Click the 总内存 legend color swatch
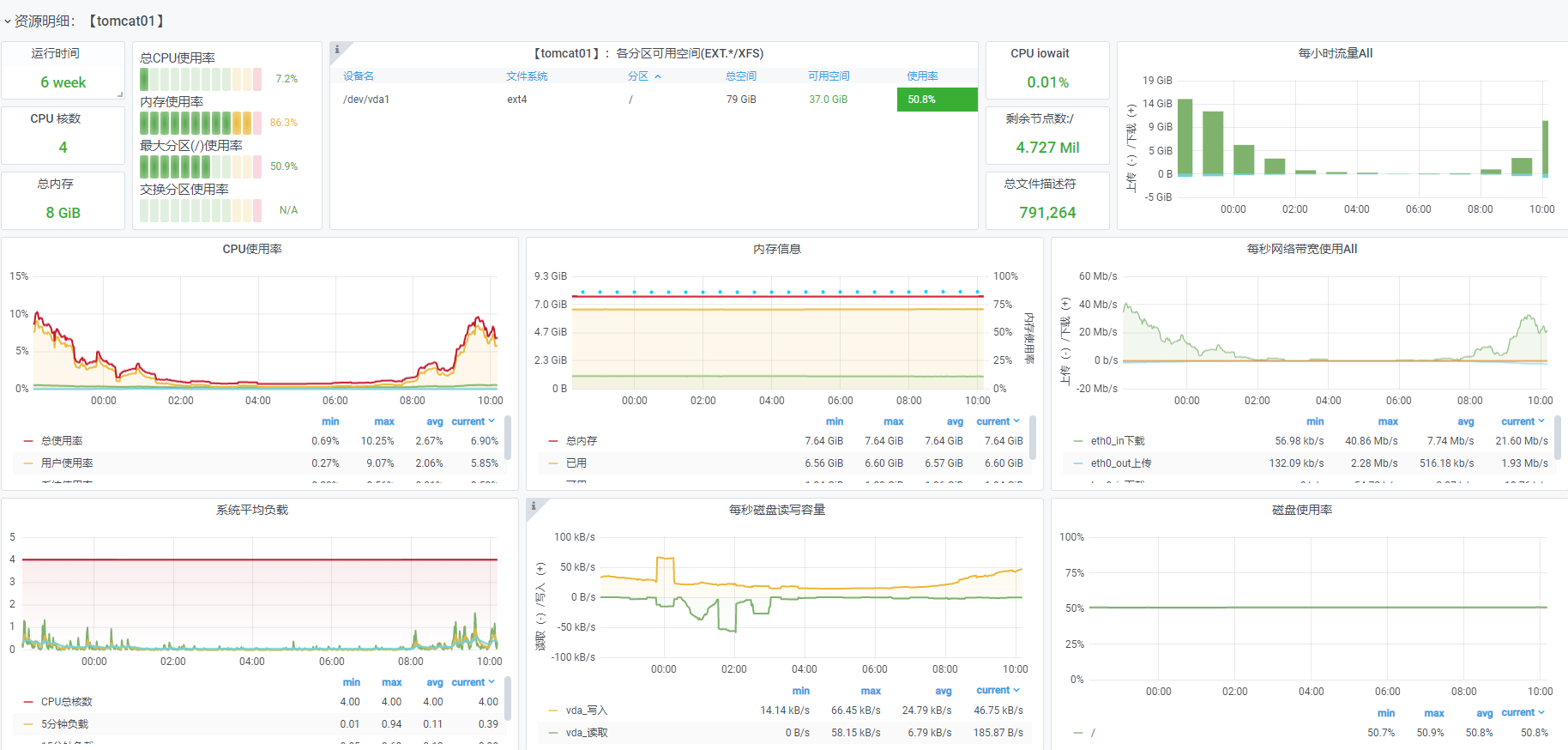 pyautogui.click(x=553, y=441)
